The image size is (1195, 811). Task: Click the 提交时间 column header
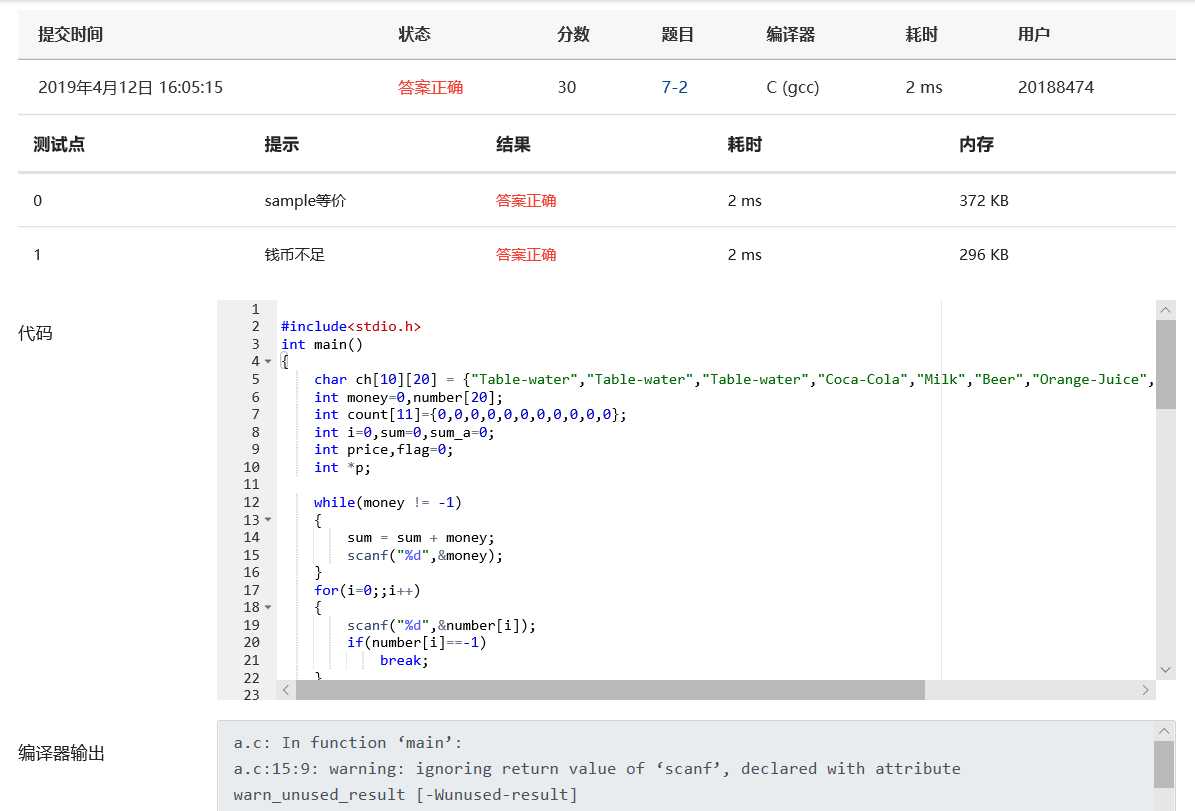(70, 34)
